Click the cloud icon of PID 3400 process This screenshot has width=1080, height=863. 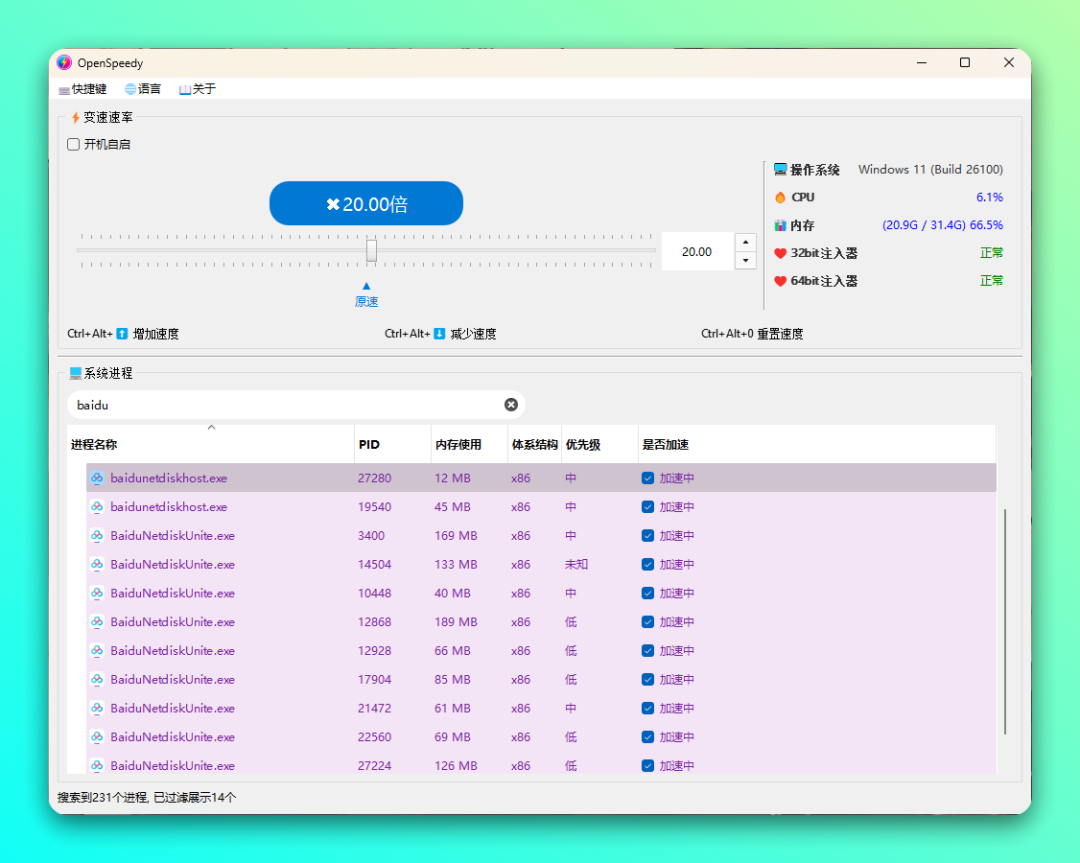(x=97, y=536)
